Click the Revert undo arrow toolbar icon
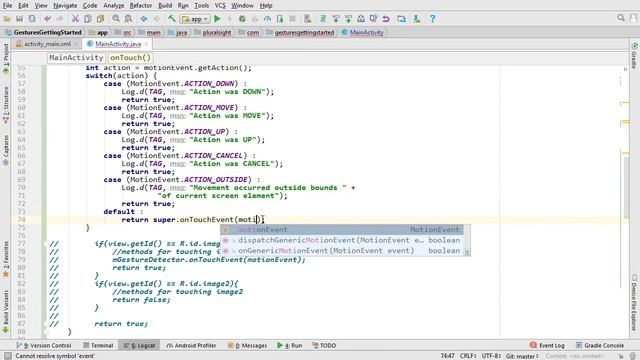The width and height of the screenshot is (640, 360). (x=386, y=19)
